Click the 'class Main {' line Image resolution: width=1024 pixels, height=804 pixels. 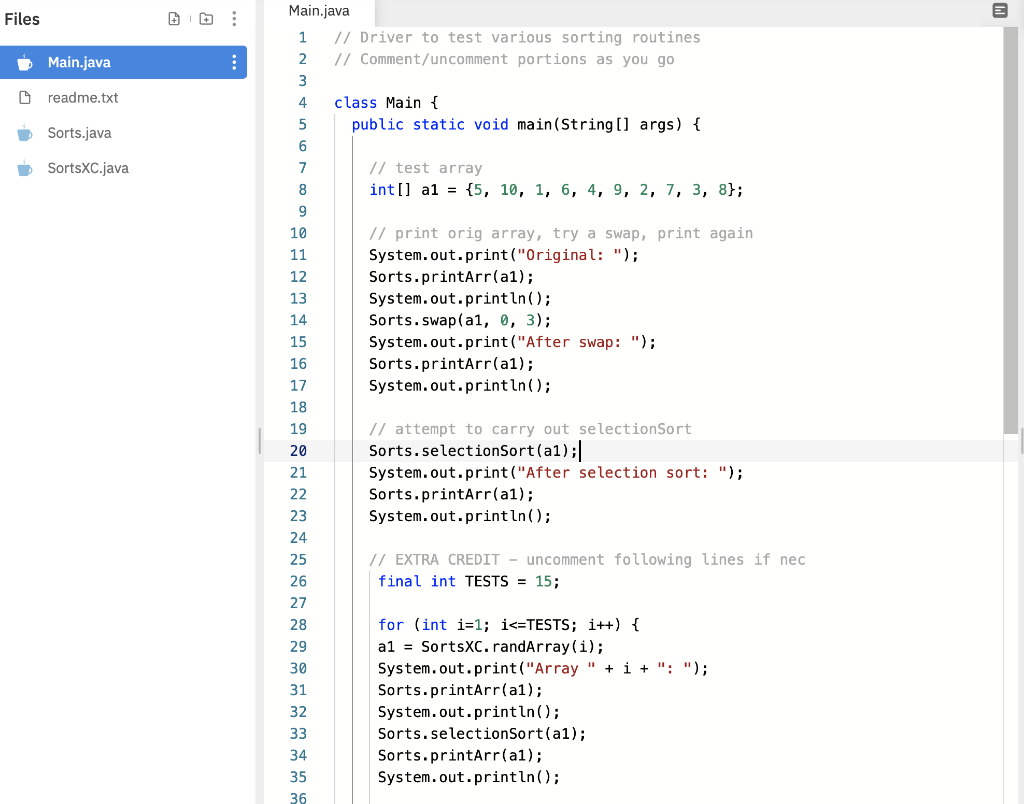(387, 103)
